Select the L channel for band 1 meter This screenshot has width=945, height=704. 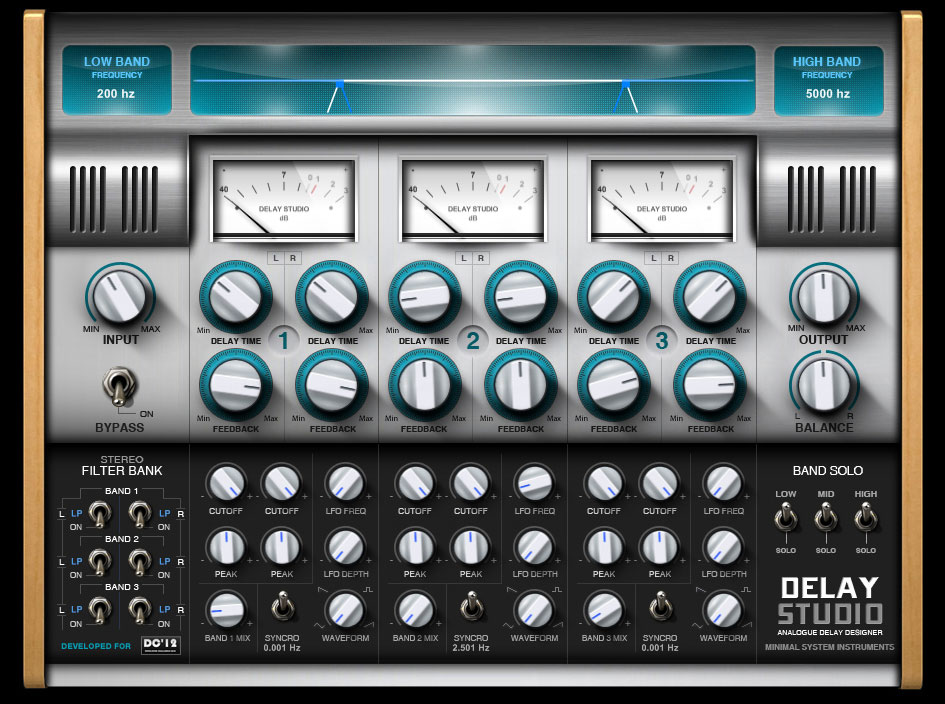pyautogui.click(x=278, y=257)
